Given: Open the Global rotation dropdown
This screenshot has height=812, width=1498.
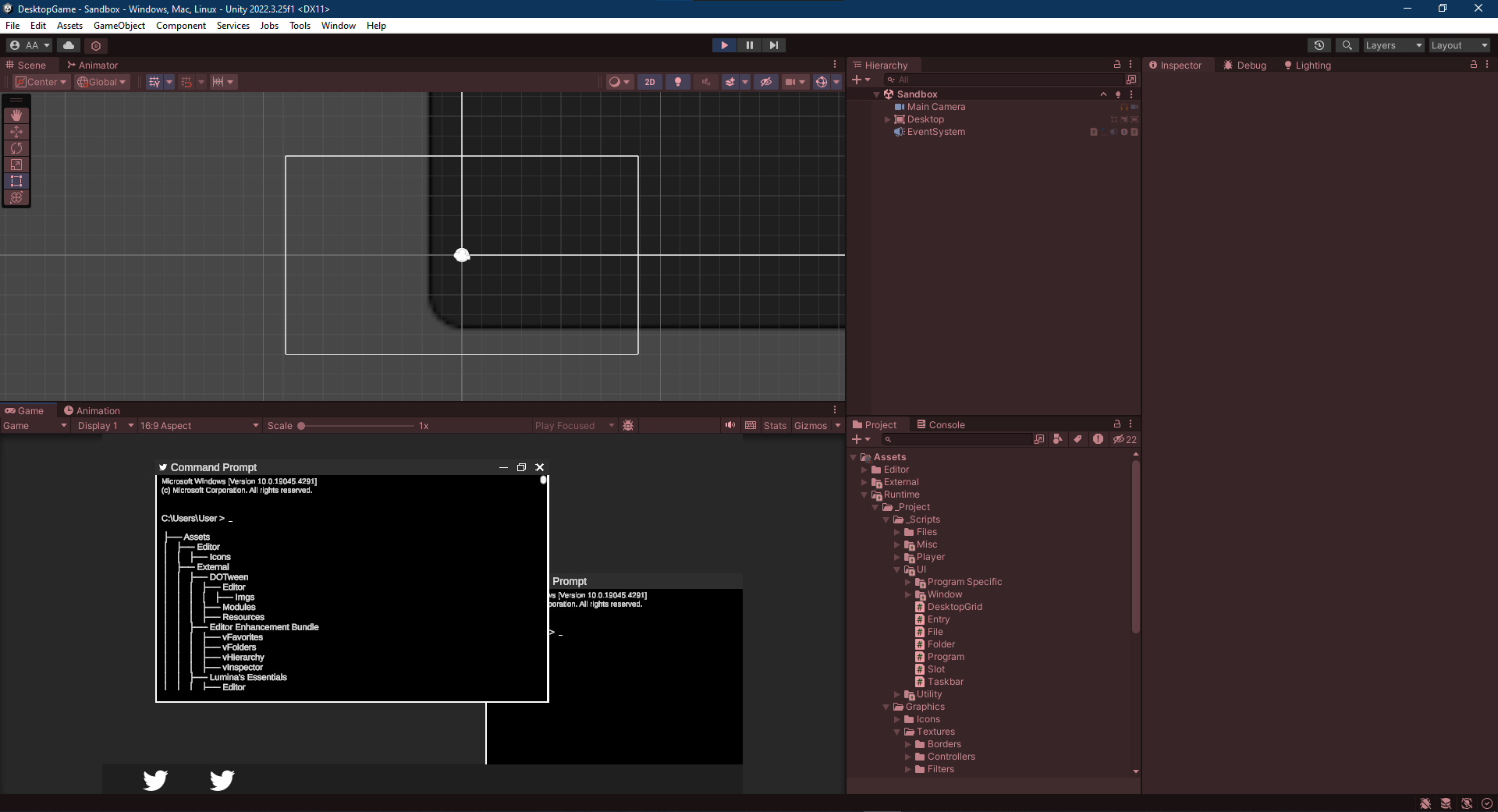Looking at the screenshot, I should click(x=101, y=82).
